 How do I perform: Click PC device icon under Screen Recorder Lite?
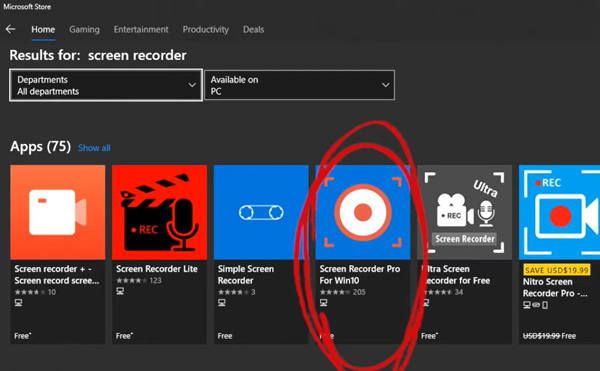click(x=120, y=291)
